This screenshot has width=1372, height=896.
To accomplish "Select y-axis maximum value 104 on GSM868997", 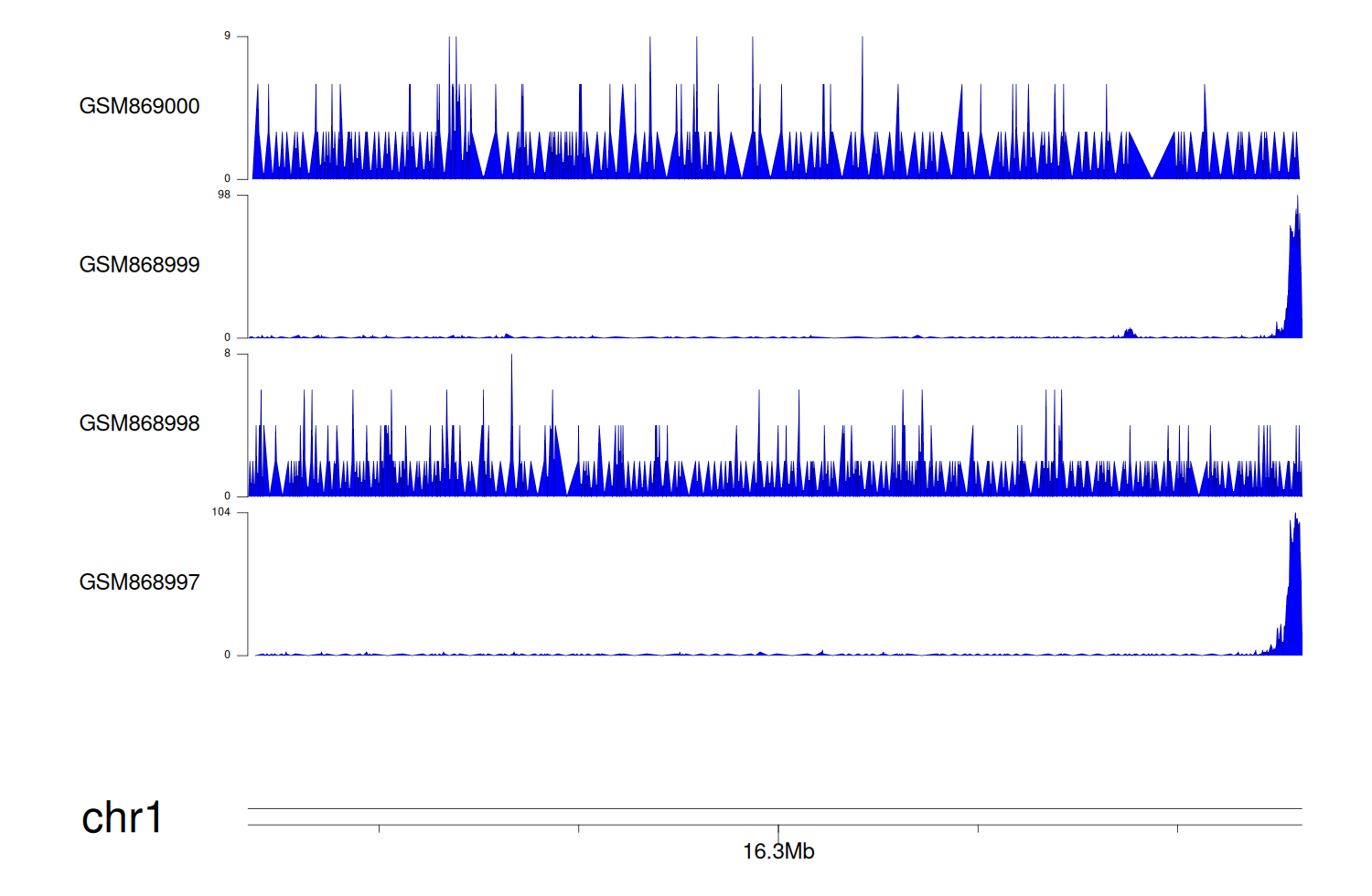I will pyautogui.click(x=221, y=512).
